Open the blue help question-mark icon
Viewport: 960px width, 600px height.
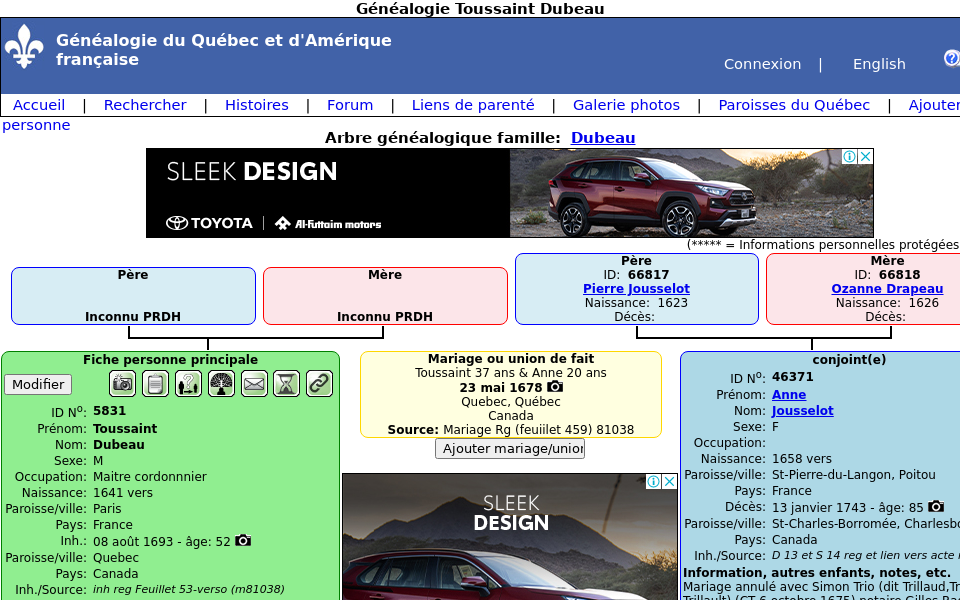point(951,58)
